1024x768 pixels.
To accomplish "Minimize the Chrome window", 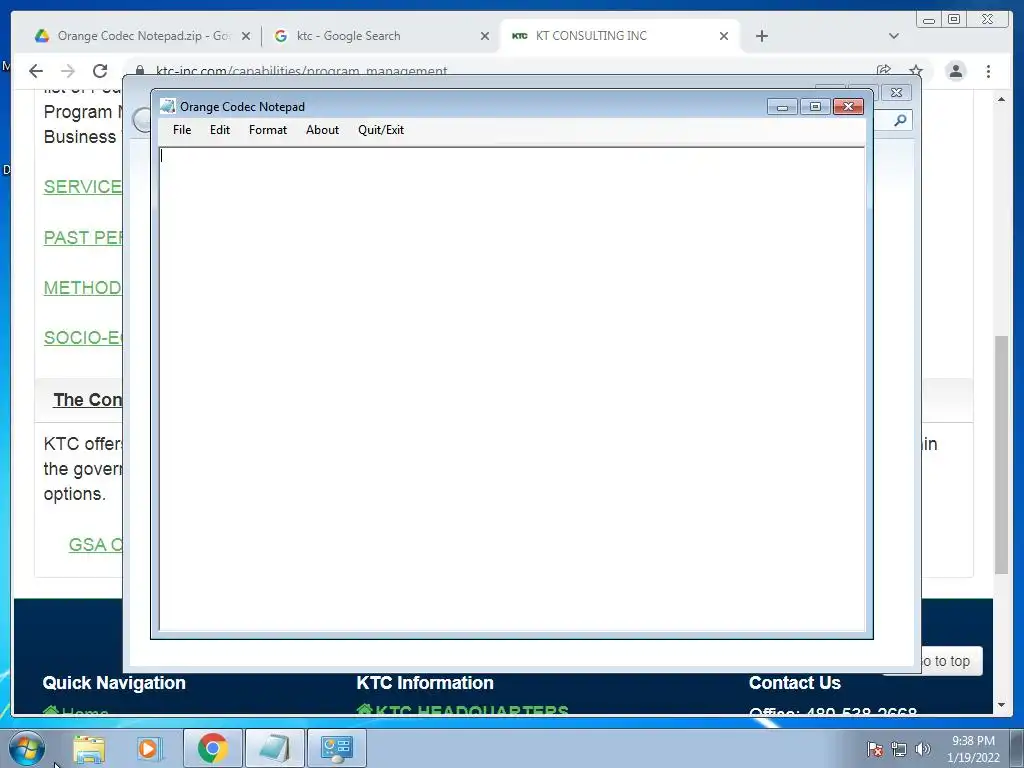I will coord(929,20).
